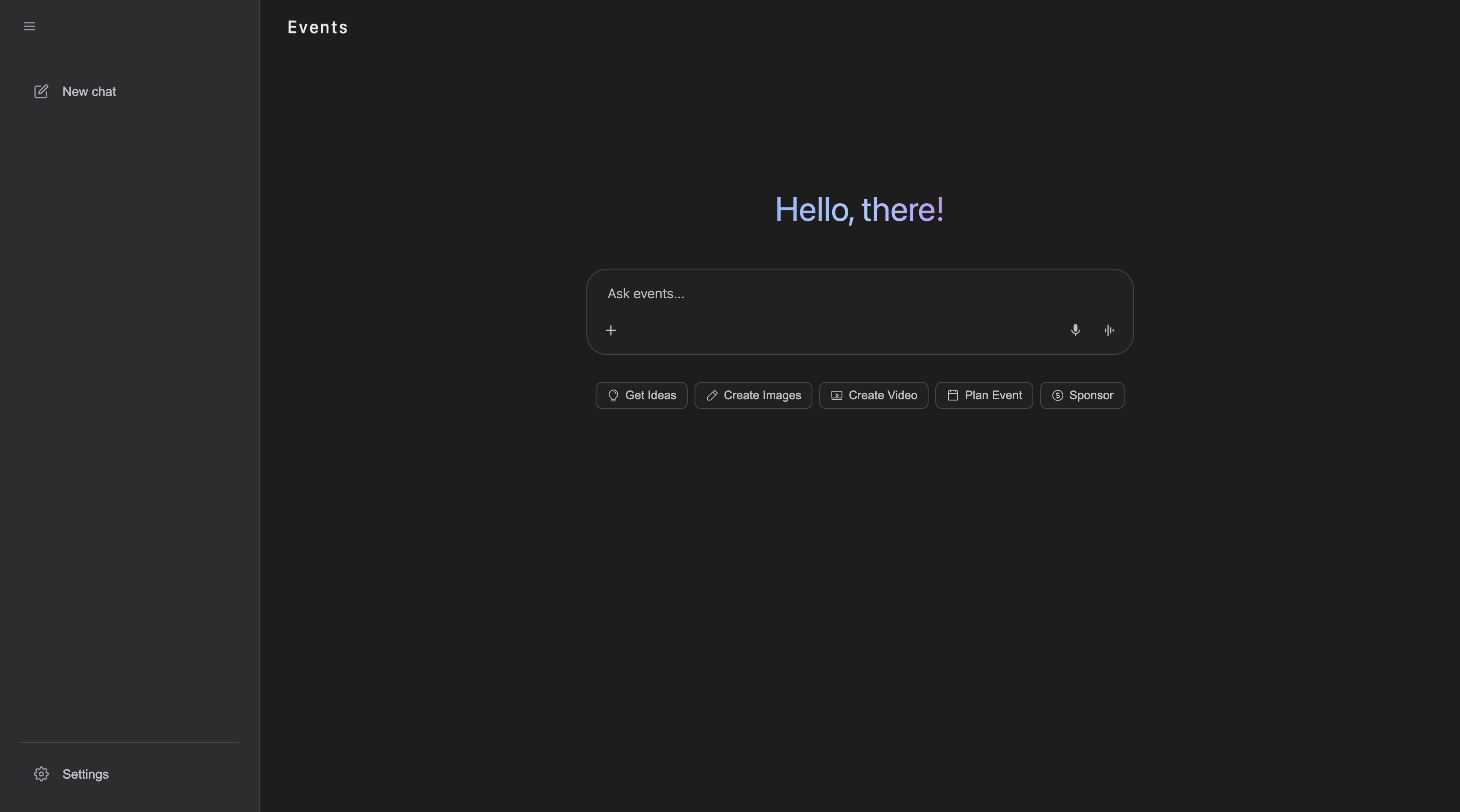Viewport: 1460px width, 812px height.
Task: Click the pencil icon on Create Images
Action: [712, 395]
